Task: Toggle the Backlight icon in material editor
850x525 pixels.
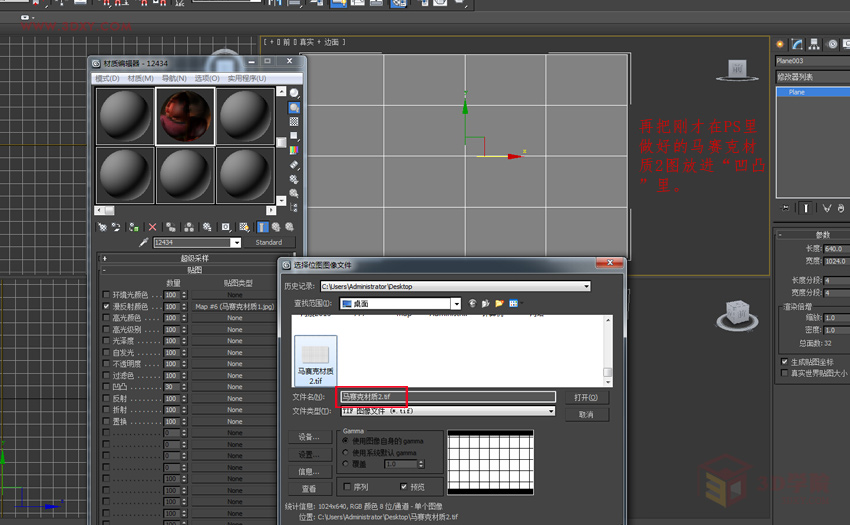Action: click(294, 107)
